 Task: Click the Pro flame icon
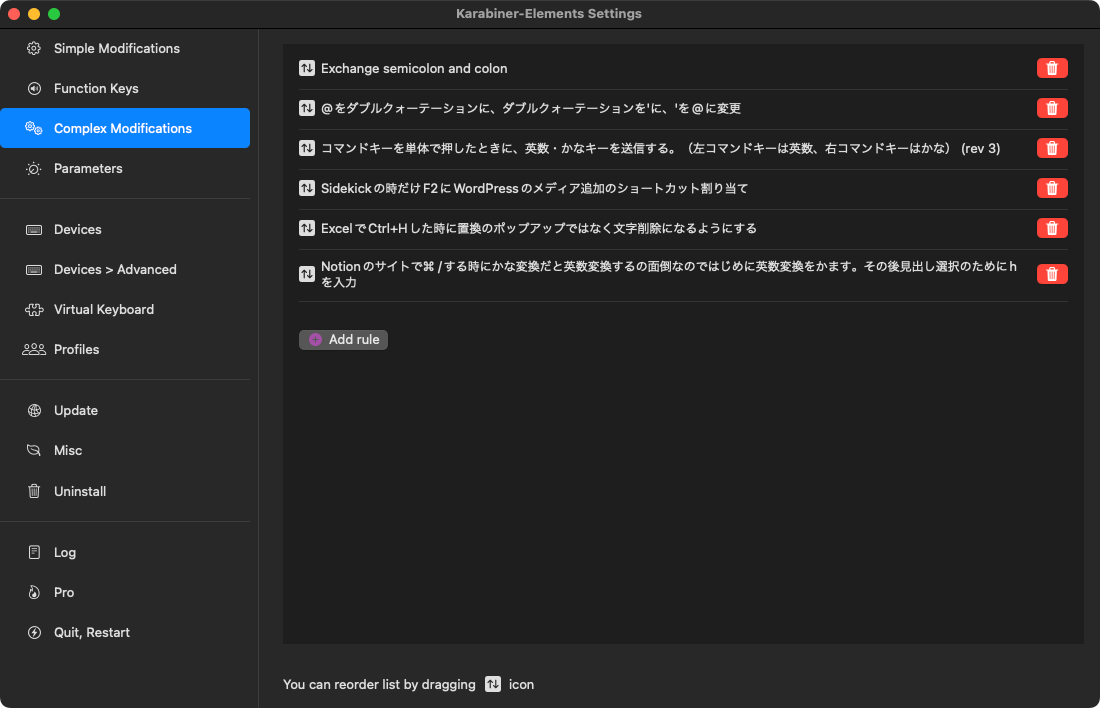coord(34,592)
